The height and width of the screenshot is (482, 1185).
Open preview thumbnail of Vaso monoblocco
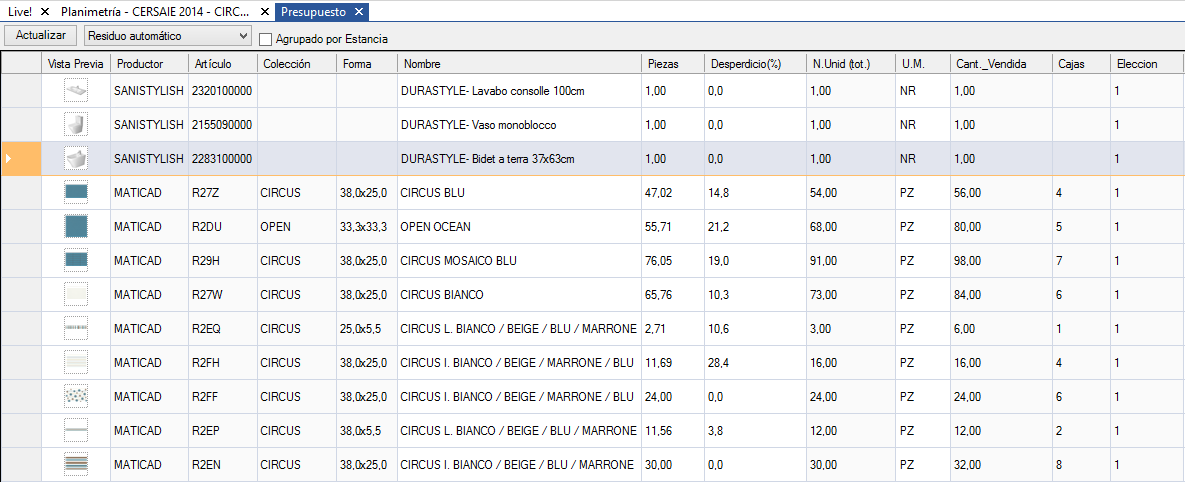76,125
